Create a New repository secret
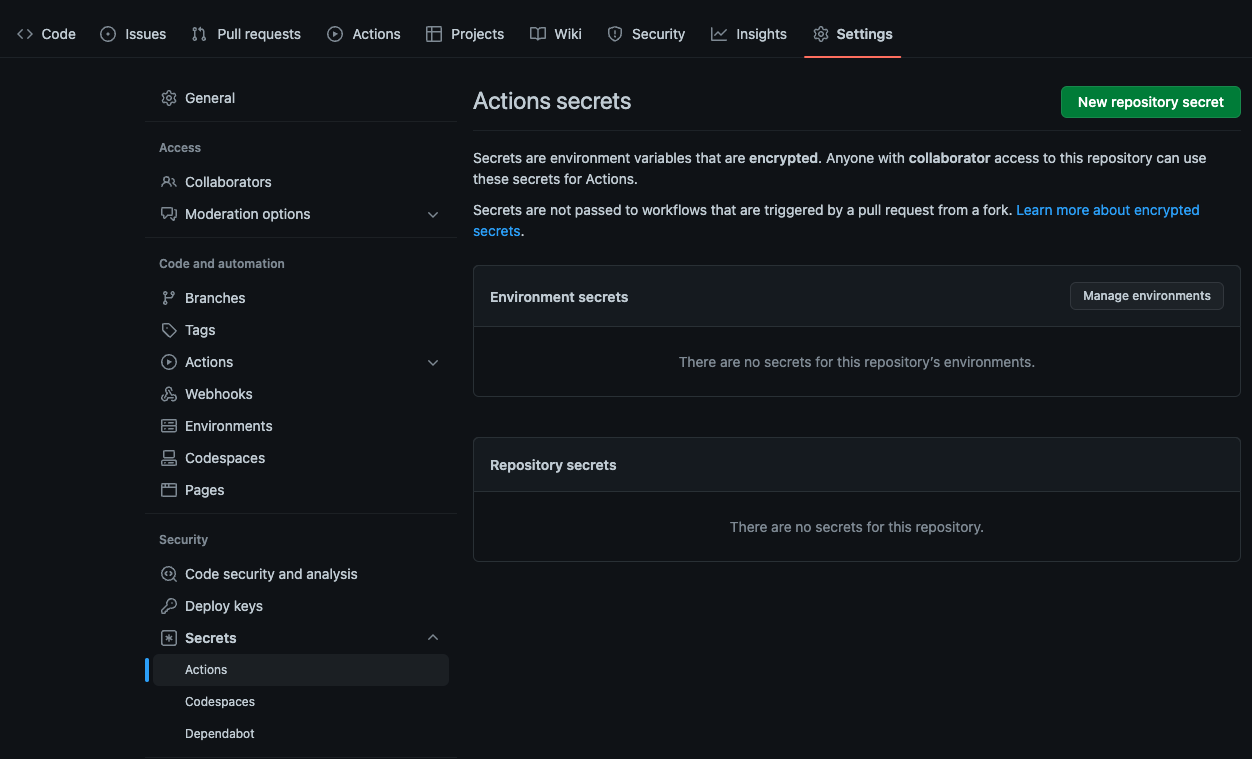 click(1150, 102)
